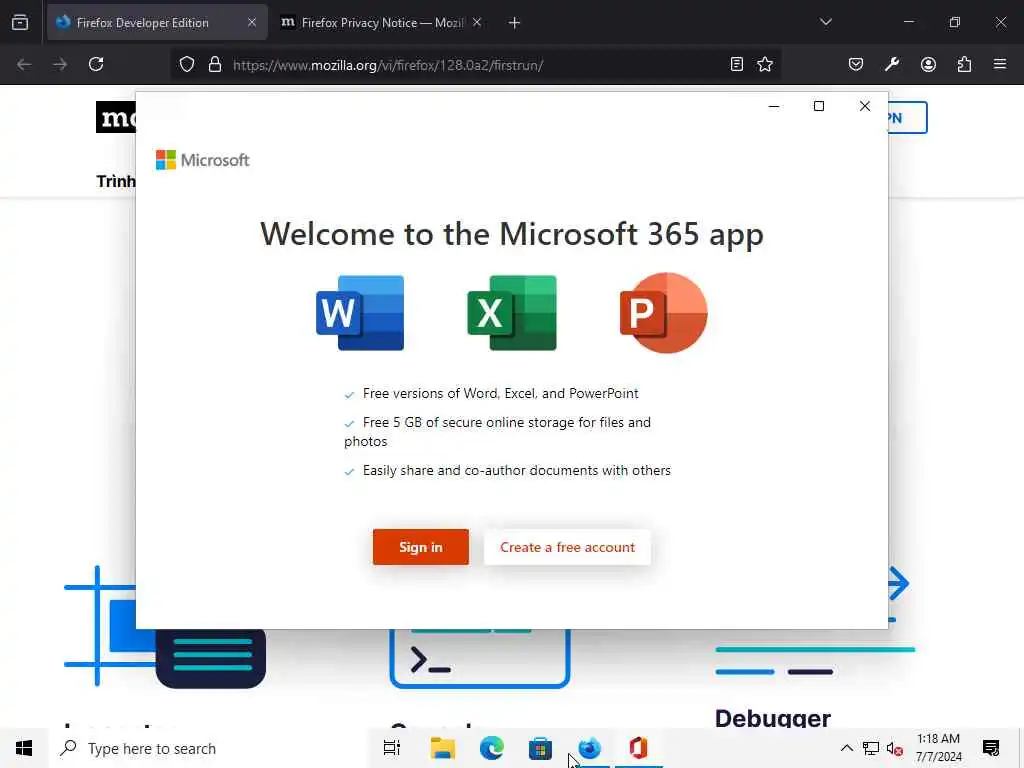Open Firefox extensions panel
The width and height of the screenshot is (1024, 768).
pyautogui.click(x=964, y=64)
